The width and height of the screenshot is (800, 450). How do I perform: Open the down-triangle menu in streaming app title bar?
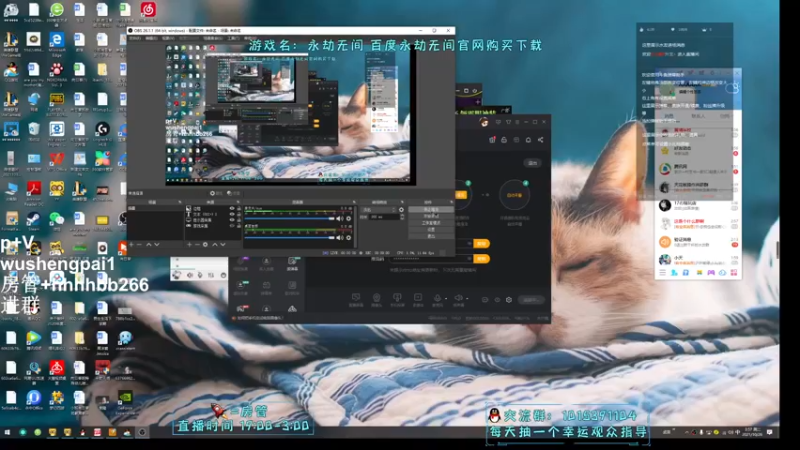click(x=509, y=122)
